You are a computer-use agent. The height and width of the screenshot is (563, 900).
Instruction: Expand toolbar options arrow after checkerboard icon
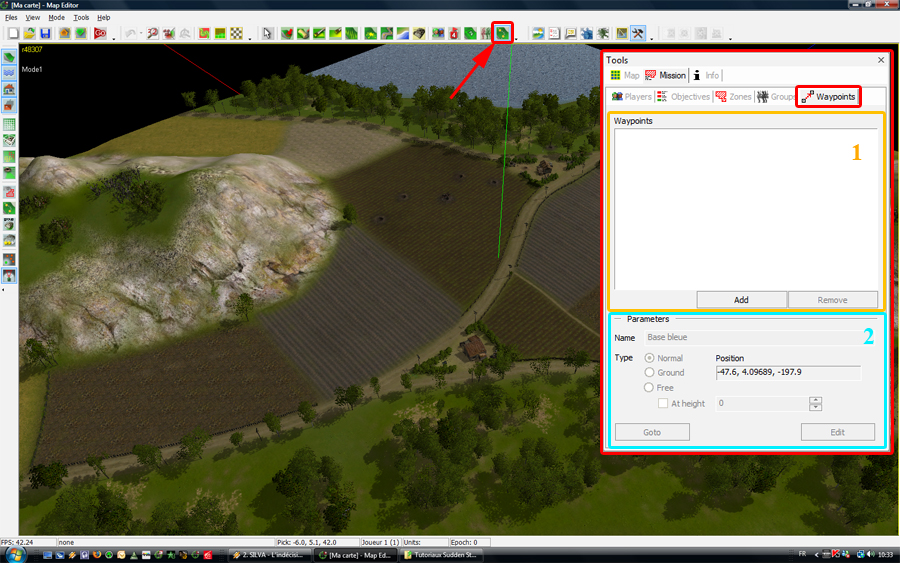point(250,38)
